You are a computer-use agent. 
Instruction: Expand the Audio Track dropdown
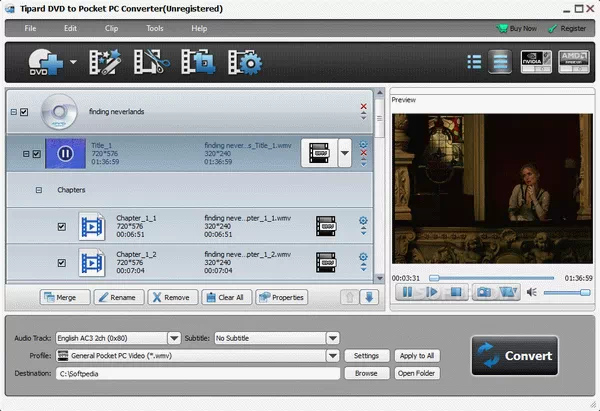(x=174, y=338)
